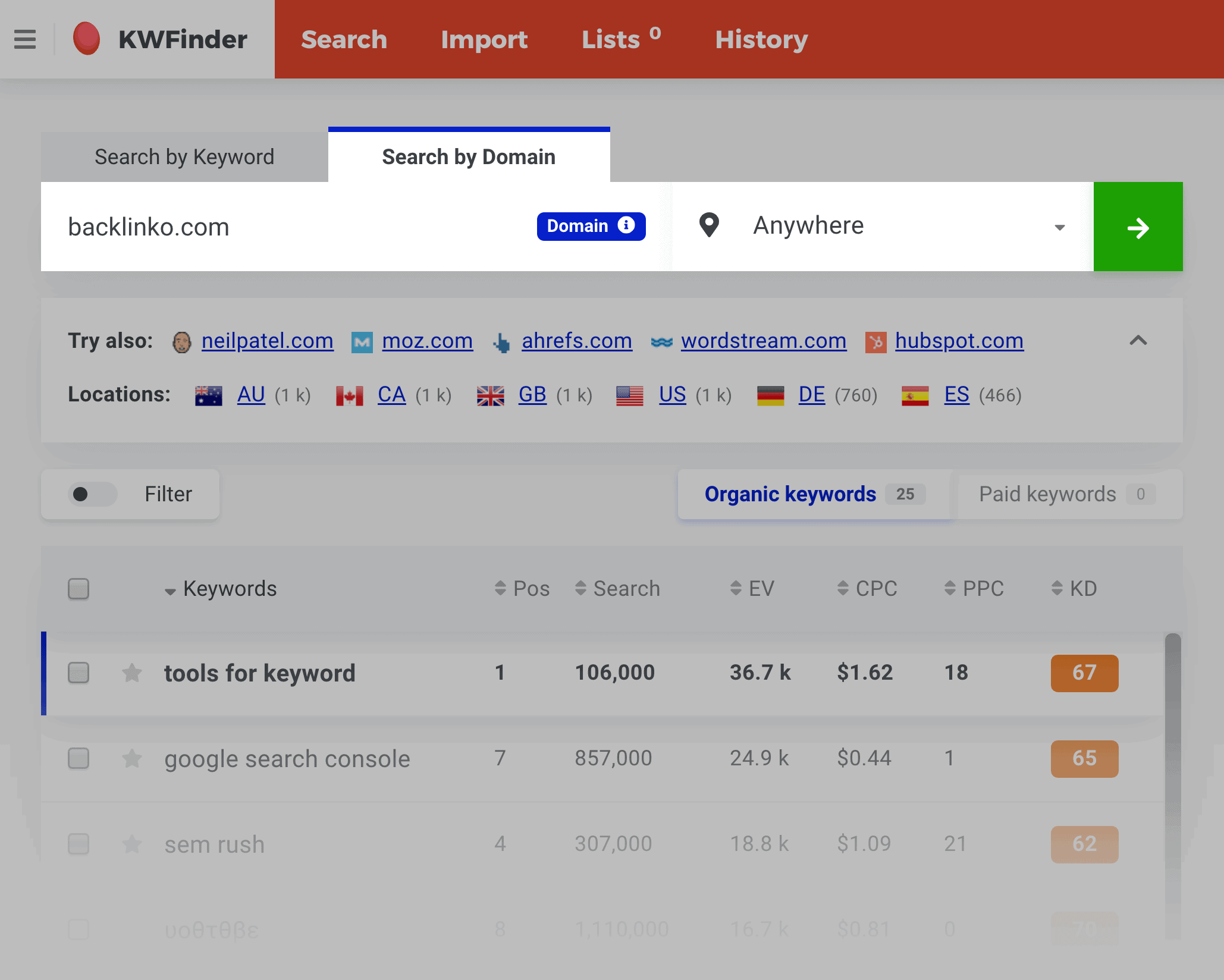Select the AU location link
The height and width of the screenshot is (980, 1224).
click(251, 395)
